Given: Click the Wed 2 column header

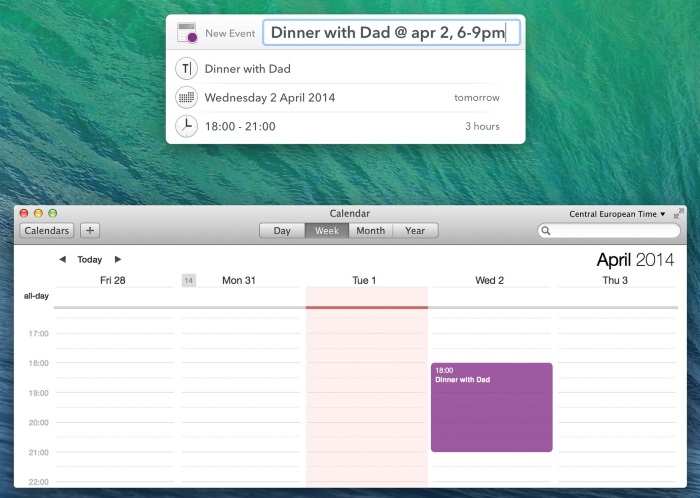Looking at the screenshot, I should 489,280.
